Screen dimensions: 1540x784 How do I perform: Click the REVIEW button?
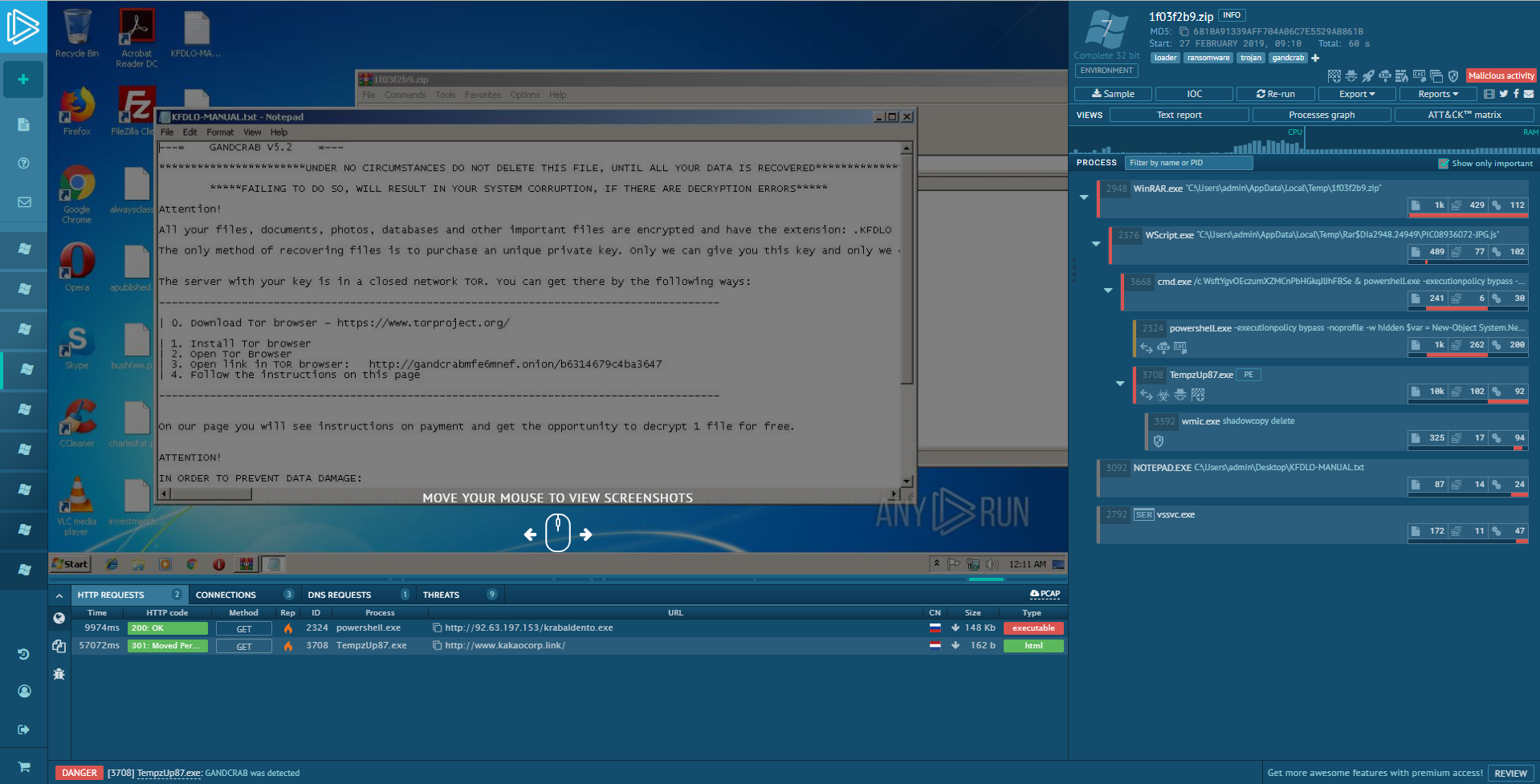[x=1510, y=774]
